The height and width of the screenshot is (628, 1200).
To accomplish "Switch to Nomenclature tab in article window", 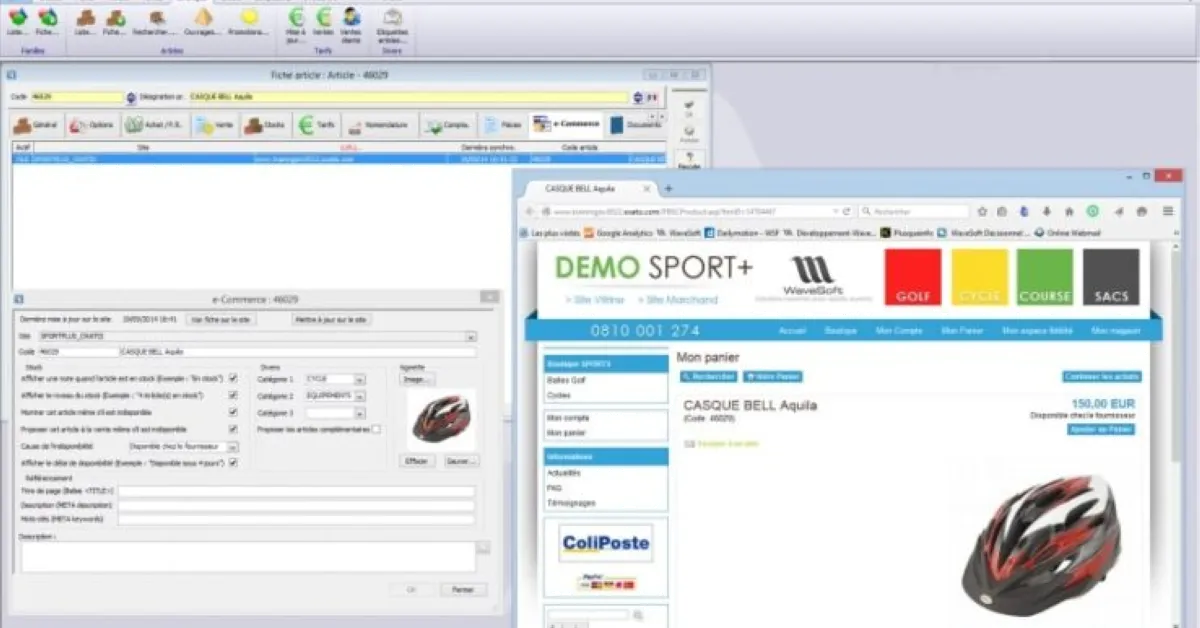I will coord(379,125).
